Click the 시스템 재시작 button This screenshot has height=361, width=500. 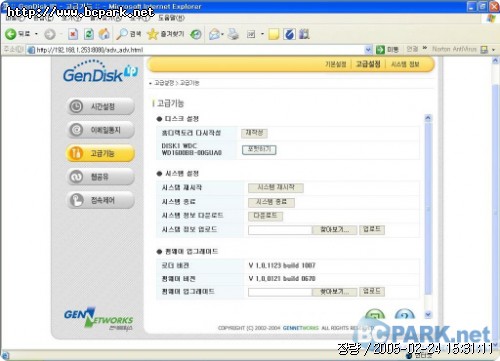pyautogui.click(x=276, y=188)
